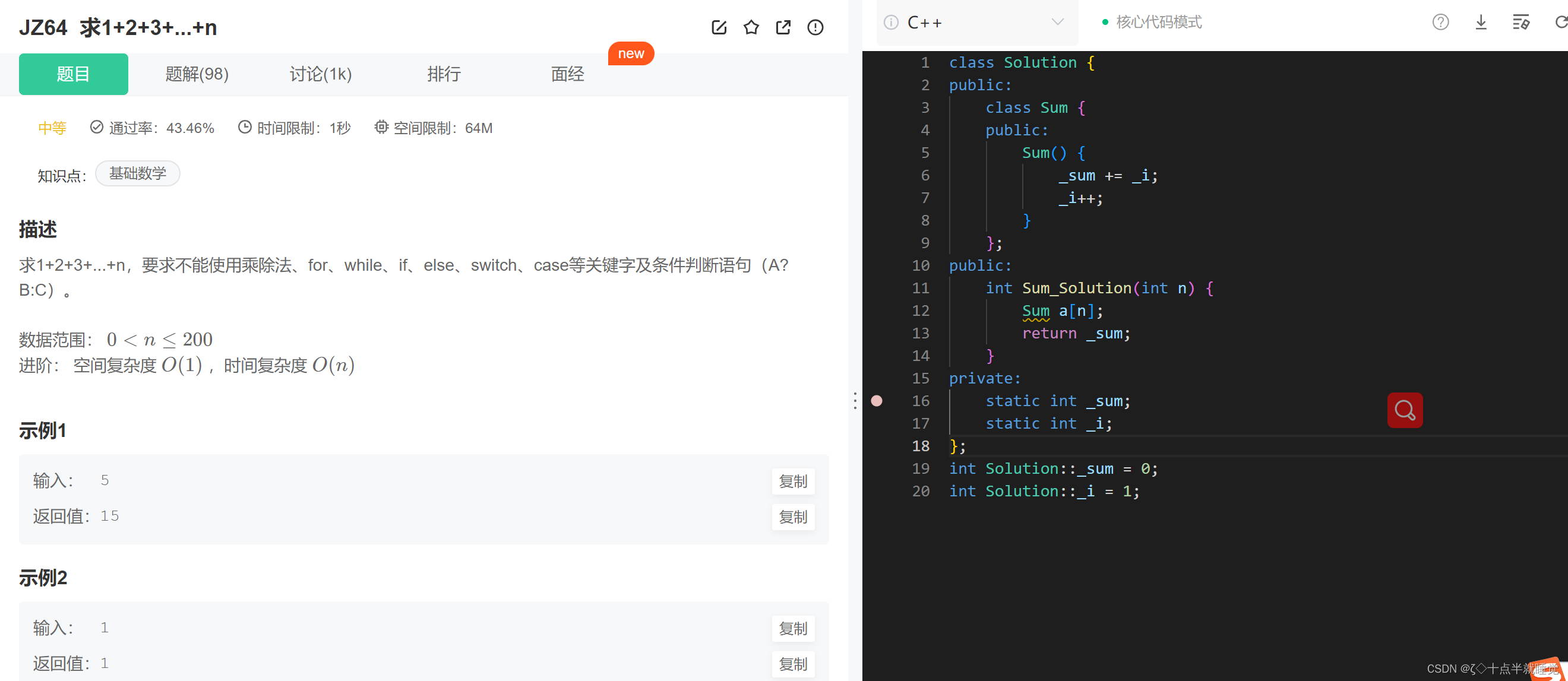Click the 核心代码模式 mode label
This screenshot has height=681, width=1568.
[1159, 23]
